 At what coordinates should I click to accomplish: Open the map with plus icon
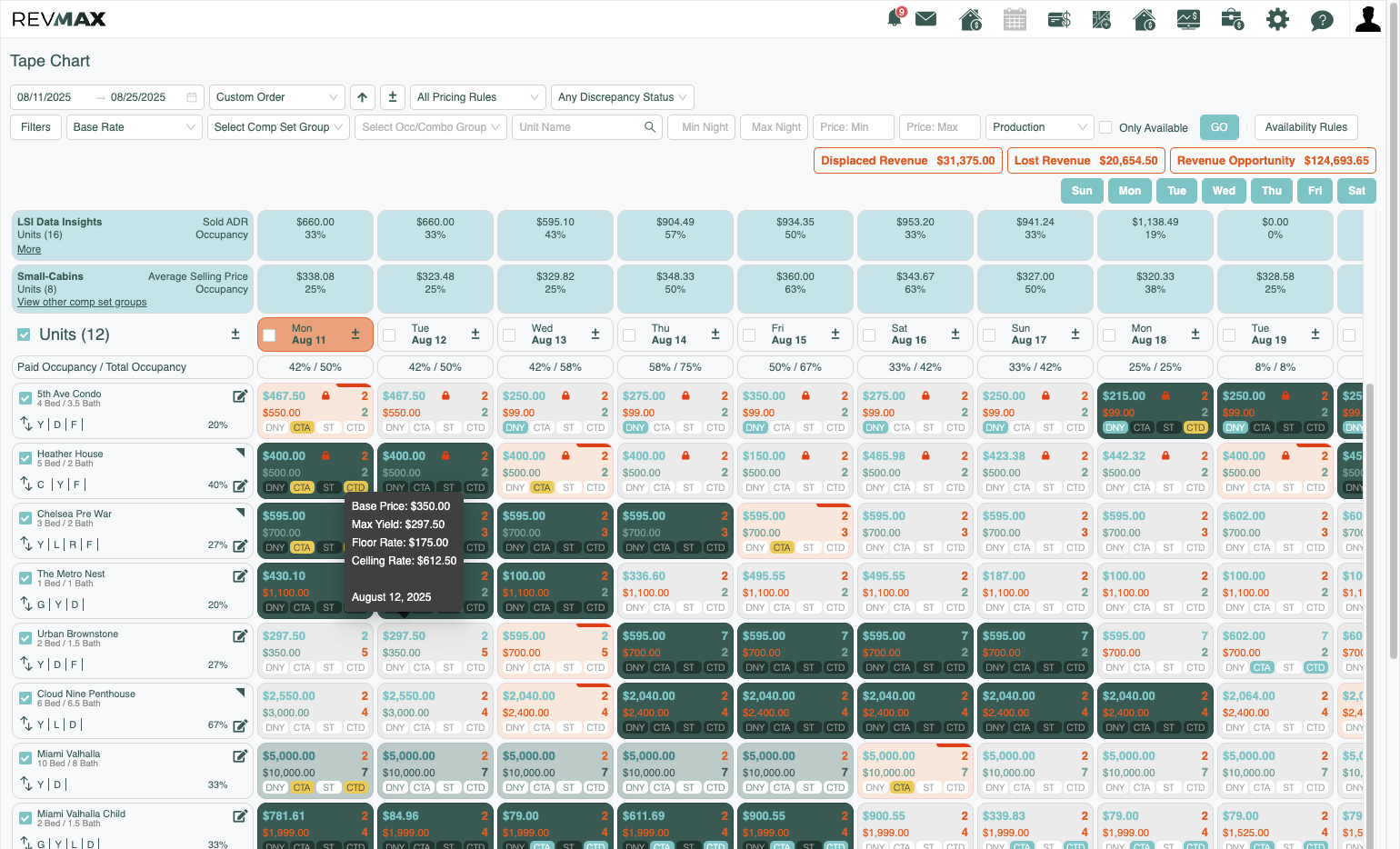pyautogui.click(x=1102, y=19)
